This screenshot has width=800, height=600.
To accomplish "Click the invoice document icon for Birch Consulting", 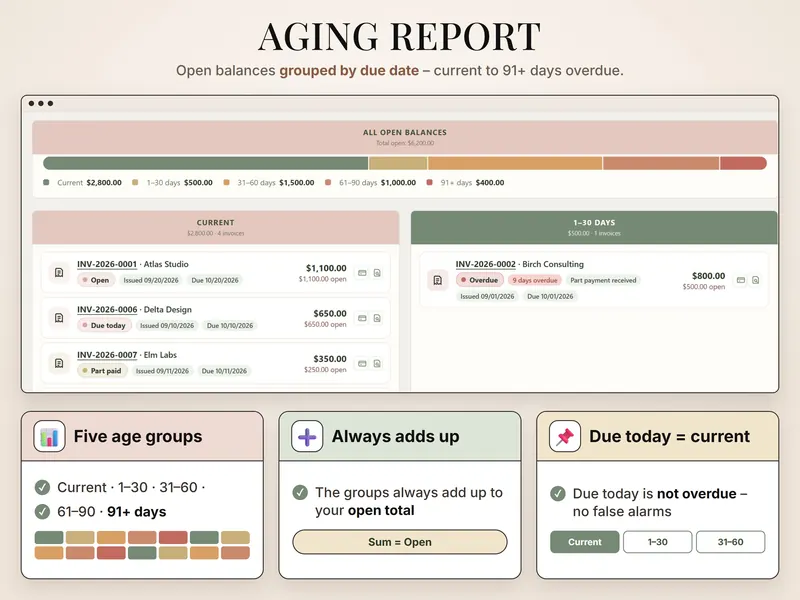I will (438, 280).
